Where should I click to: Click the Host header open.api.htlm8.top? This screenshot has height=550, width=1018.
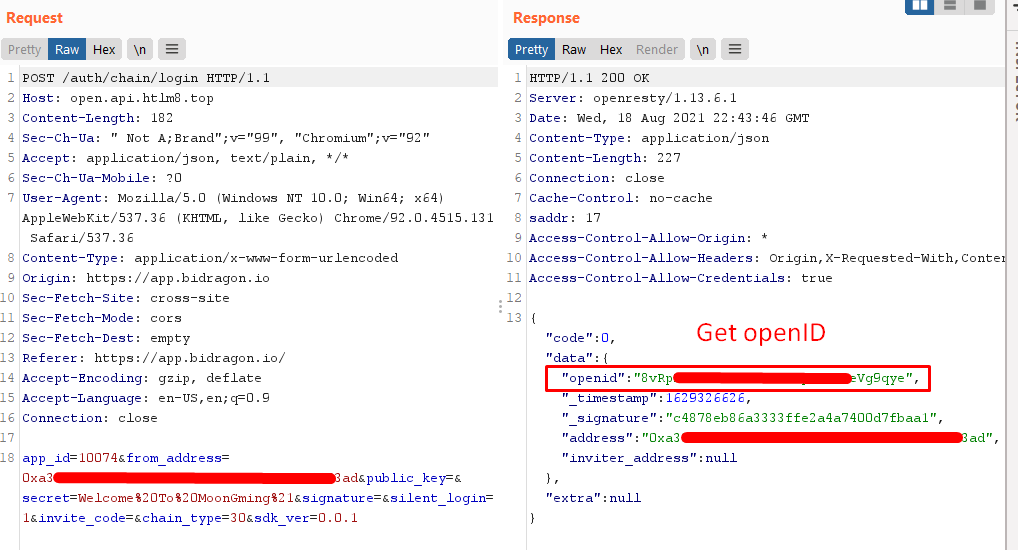[118, 98]
